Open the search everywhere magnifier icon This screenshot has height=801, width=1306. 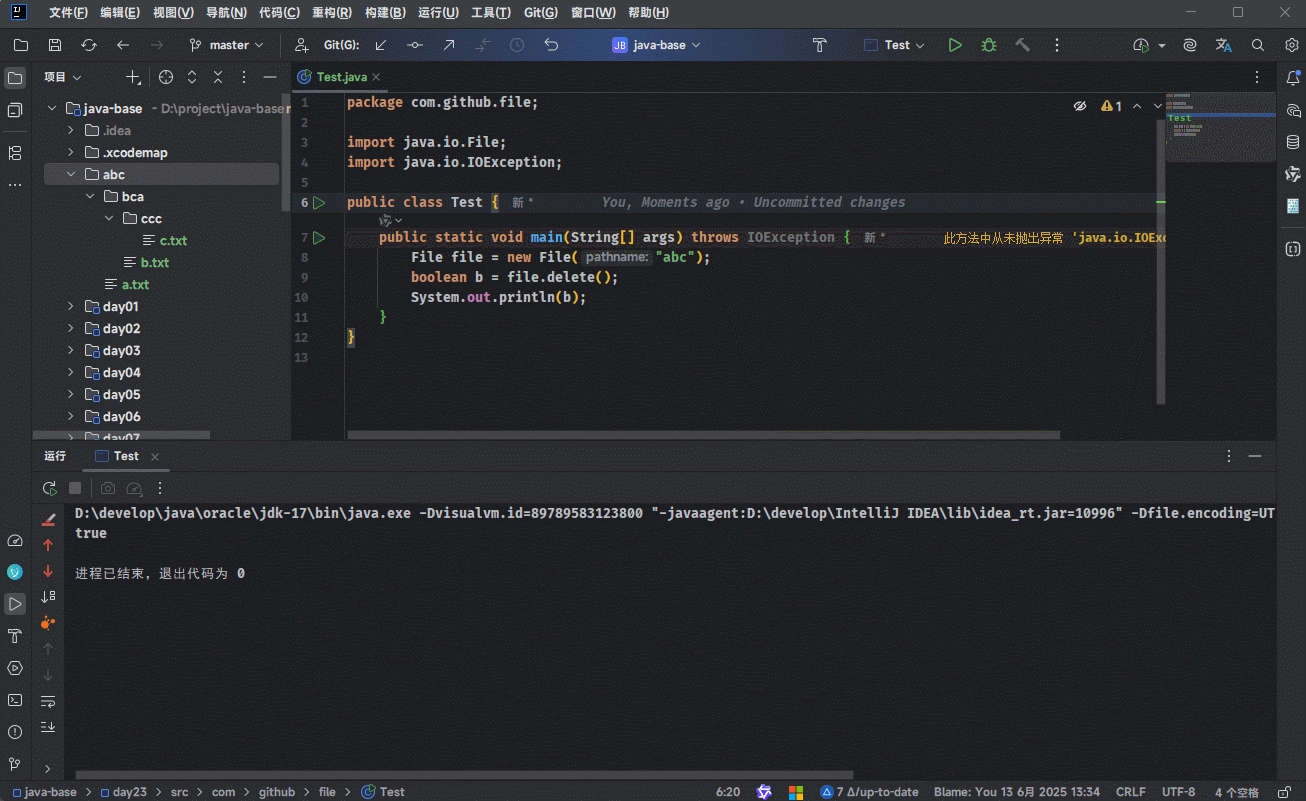(x=1258, y=45)
